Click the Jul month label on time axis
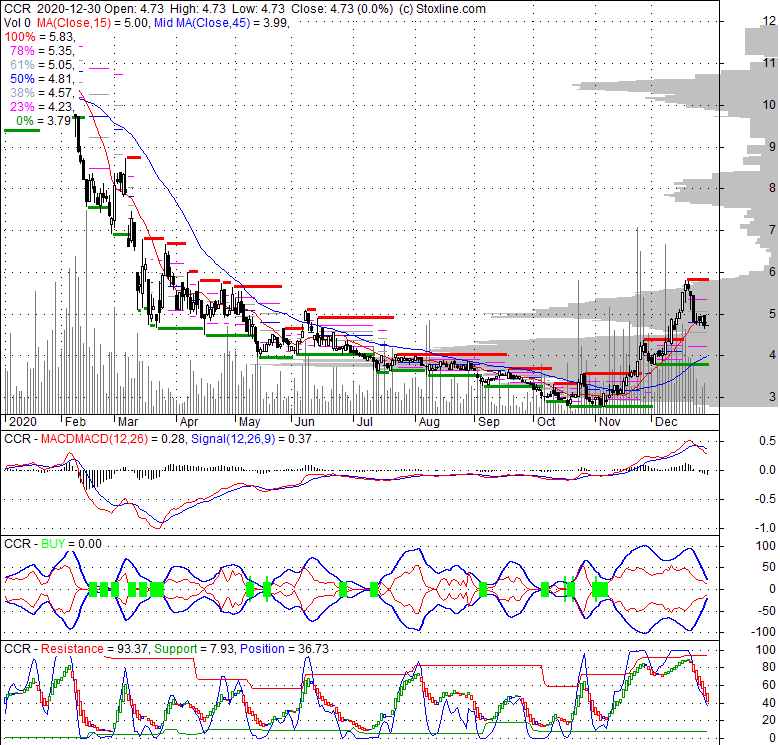The width and height of the screenshot is (780, 745). pos(365,422)
